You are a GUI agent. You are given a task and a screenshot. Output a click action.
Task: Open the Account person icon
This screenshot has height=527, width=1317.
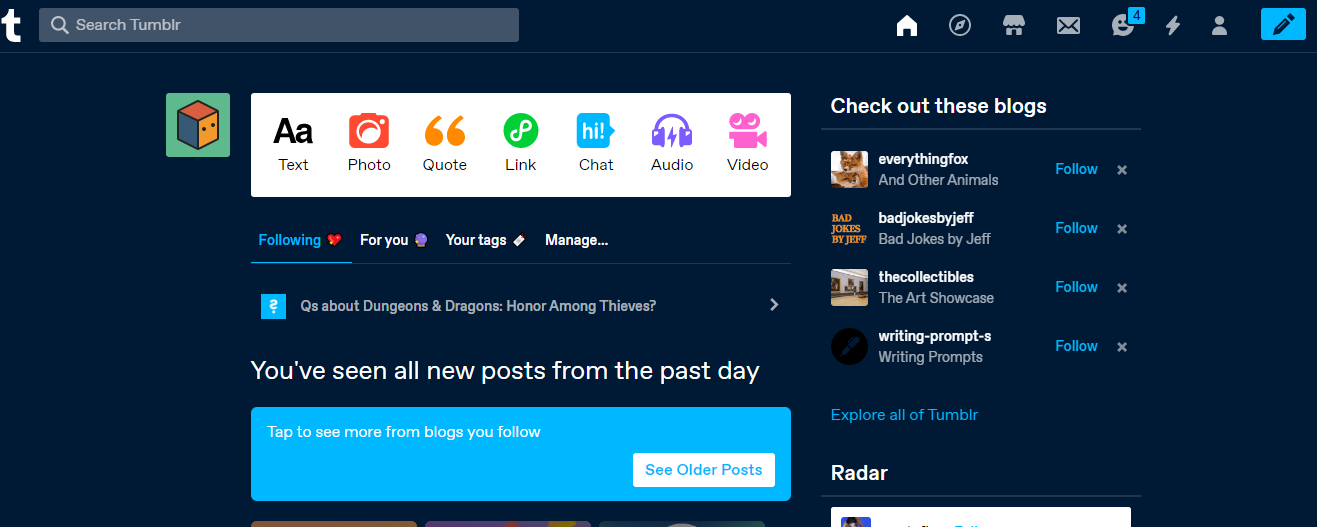pos(1219,26)
